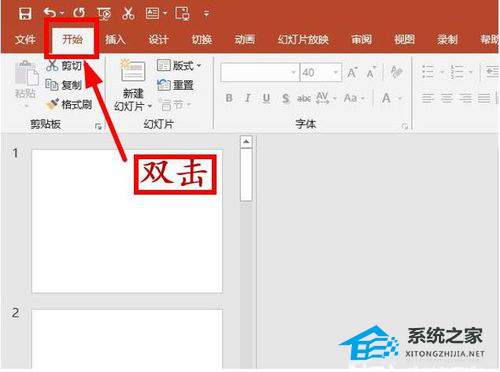Switch to the 动画 tab
This screenshot has height=372, width=500.
(245, 40)
